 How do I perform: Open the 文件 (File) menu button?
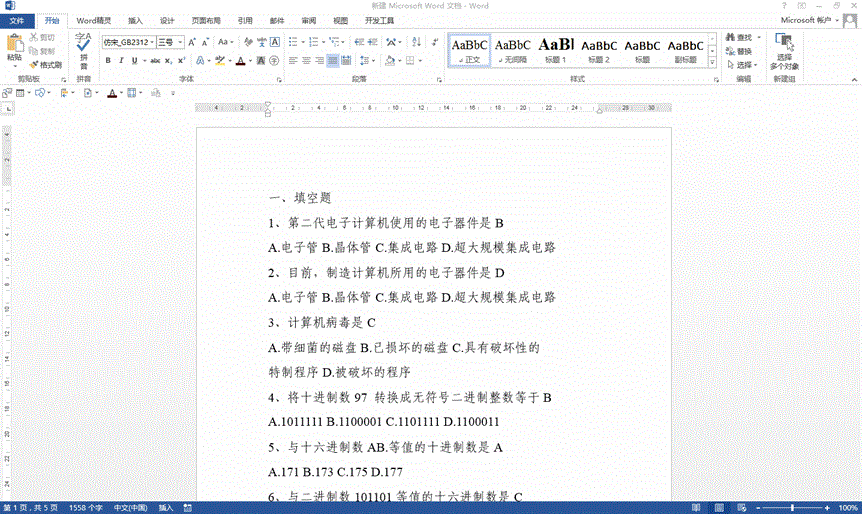coord(17,20)
